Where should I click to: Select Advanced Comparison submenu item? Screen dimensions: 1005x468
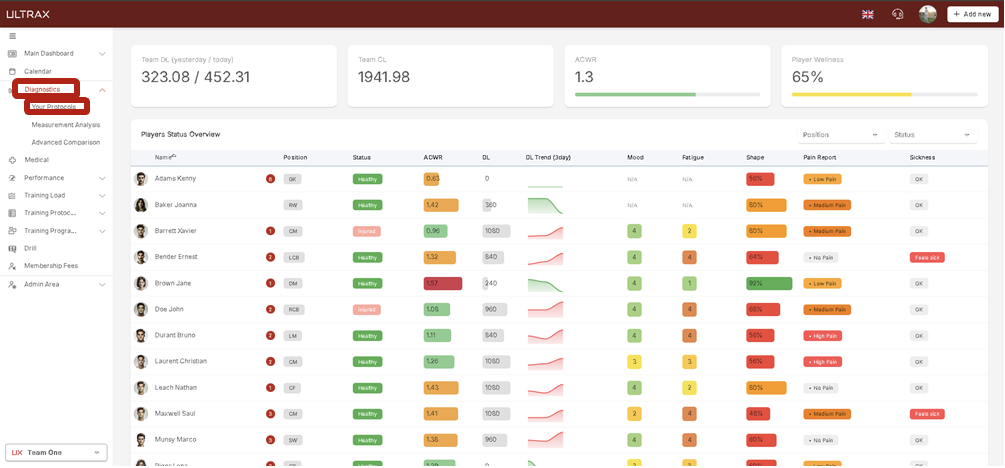(x=66, y=142)
